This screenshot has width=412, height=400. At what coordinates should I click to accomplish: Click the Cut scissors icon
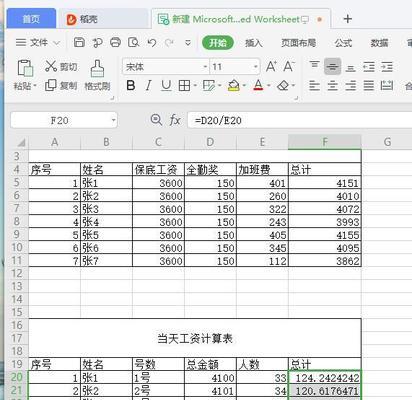[x=51, y=66]
